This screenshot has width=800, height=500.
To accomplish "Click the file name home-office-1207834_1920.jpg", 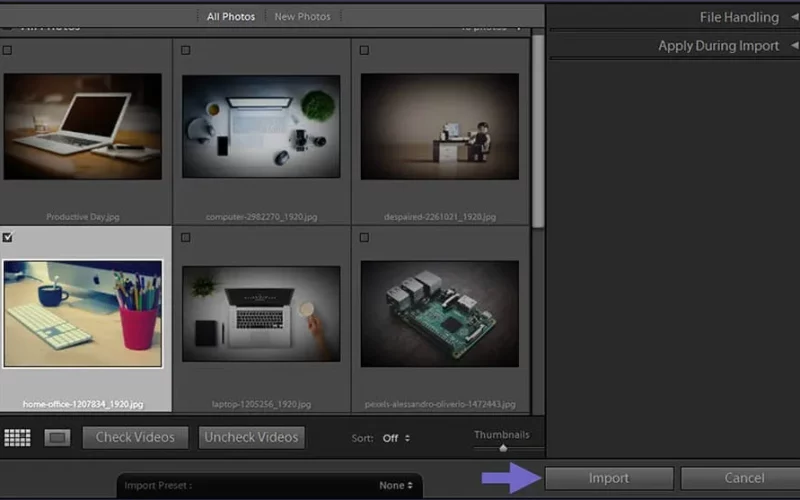I will click(83, 404).
